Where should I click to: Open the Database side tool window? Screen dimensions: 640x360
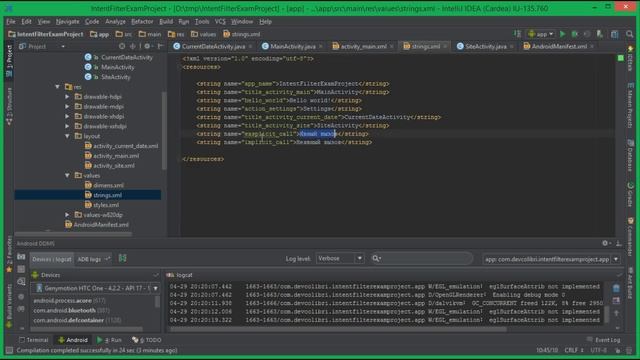pyautogui.click(x=631, y=155)
